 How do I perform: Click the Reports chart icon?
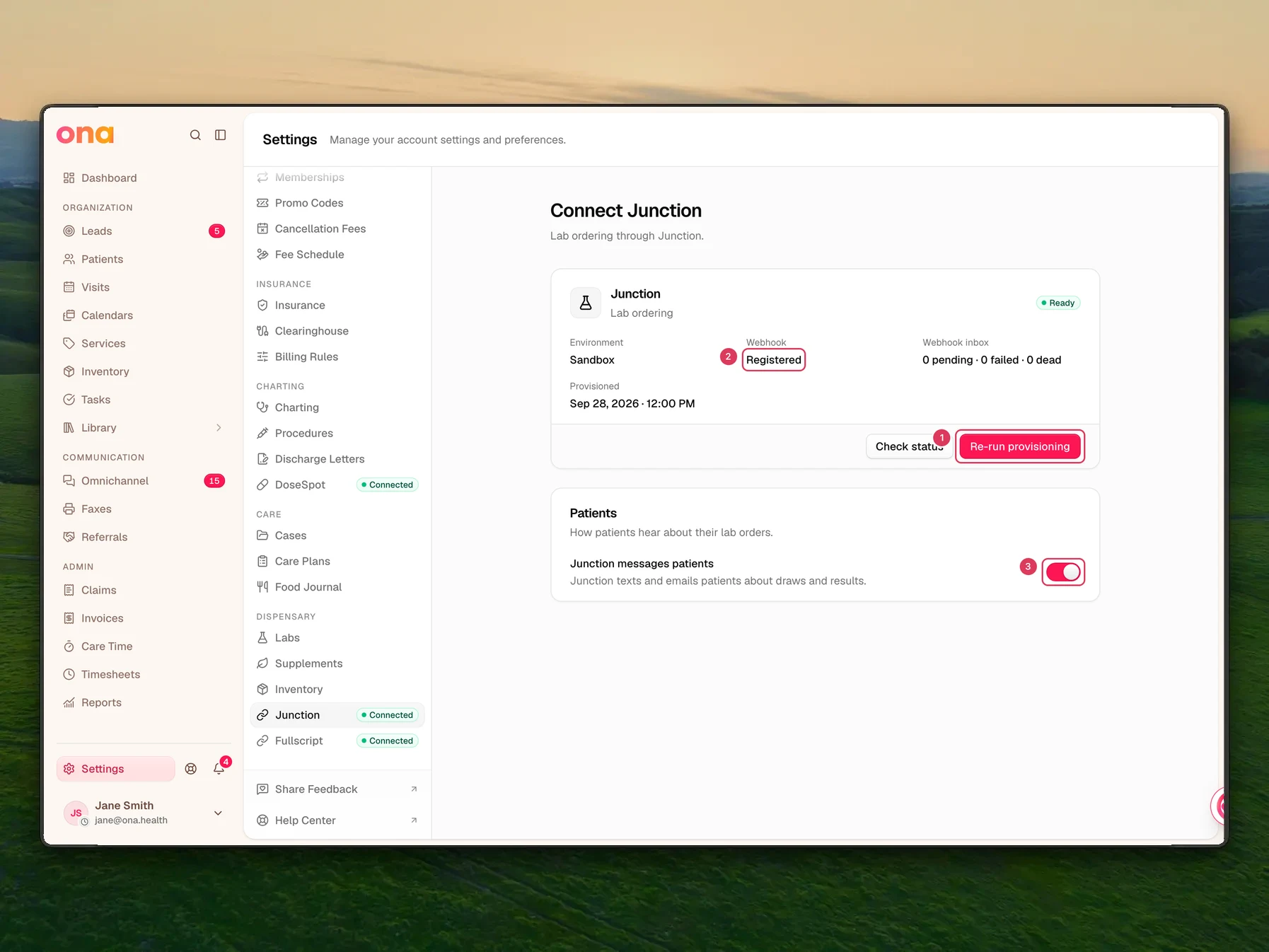pos(69,702)
